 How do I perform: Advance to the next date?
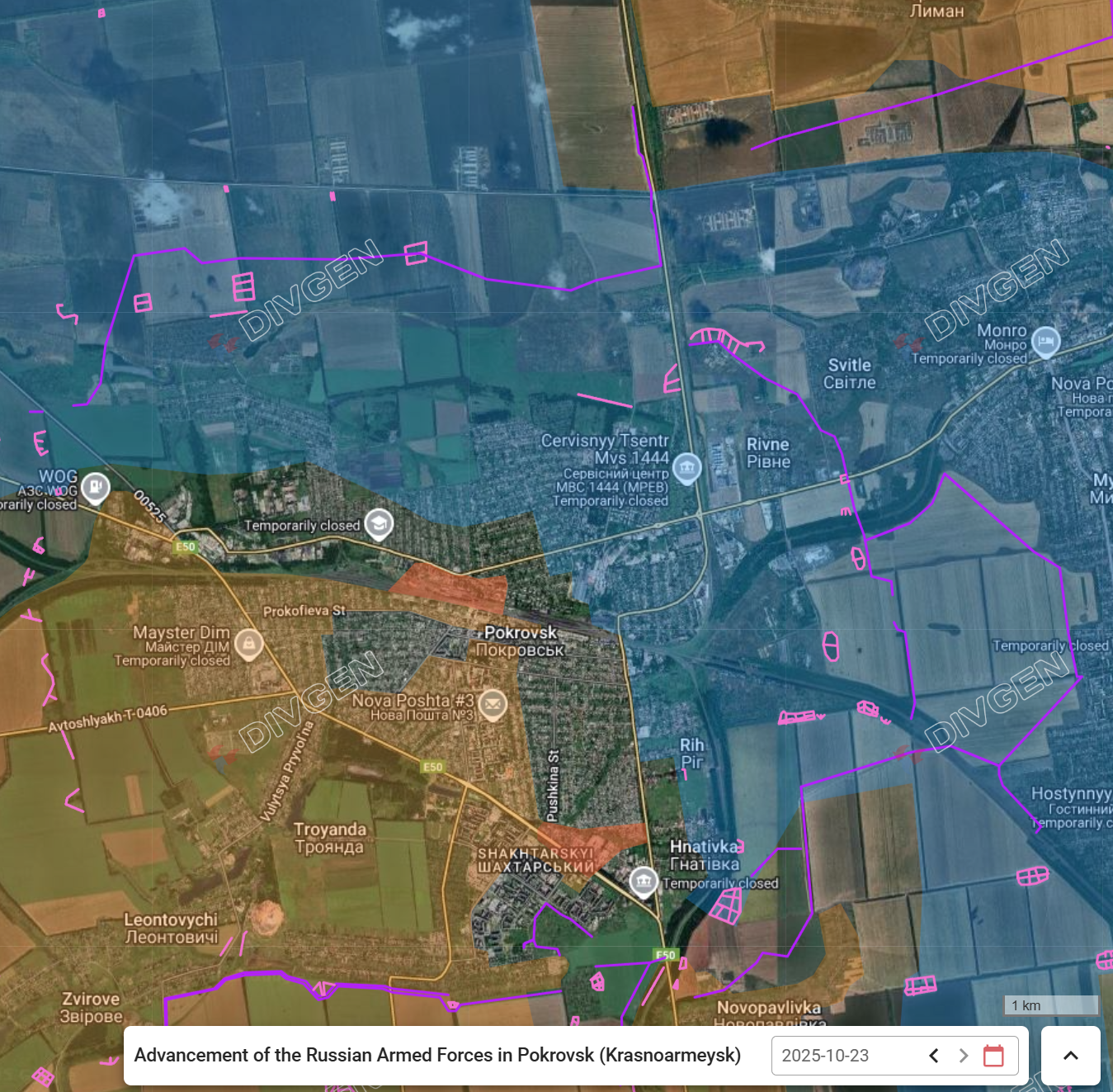click(963, 1056)
